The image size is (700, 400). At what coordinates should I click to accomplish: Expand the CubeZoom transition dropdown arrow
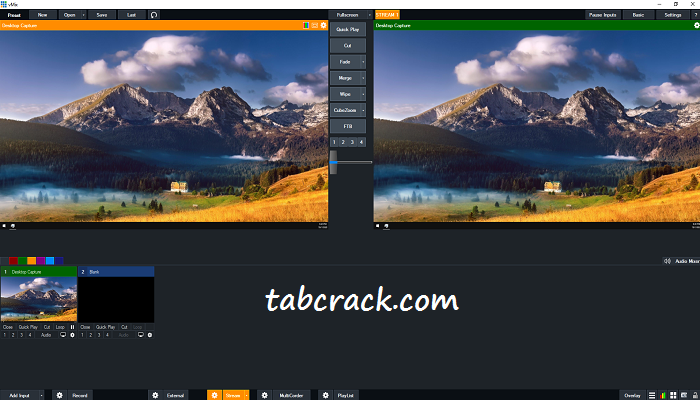point(363,110)
